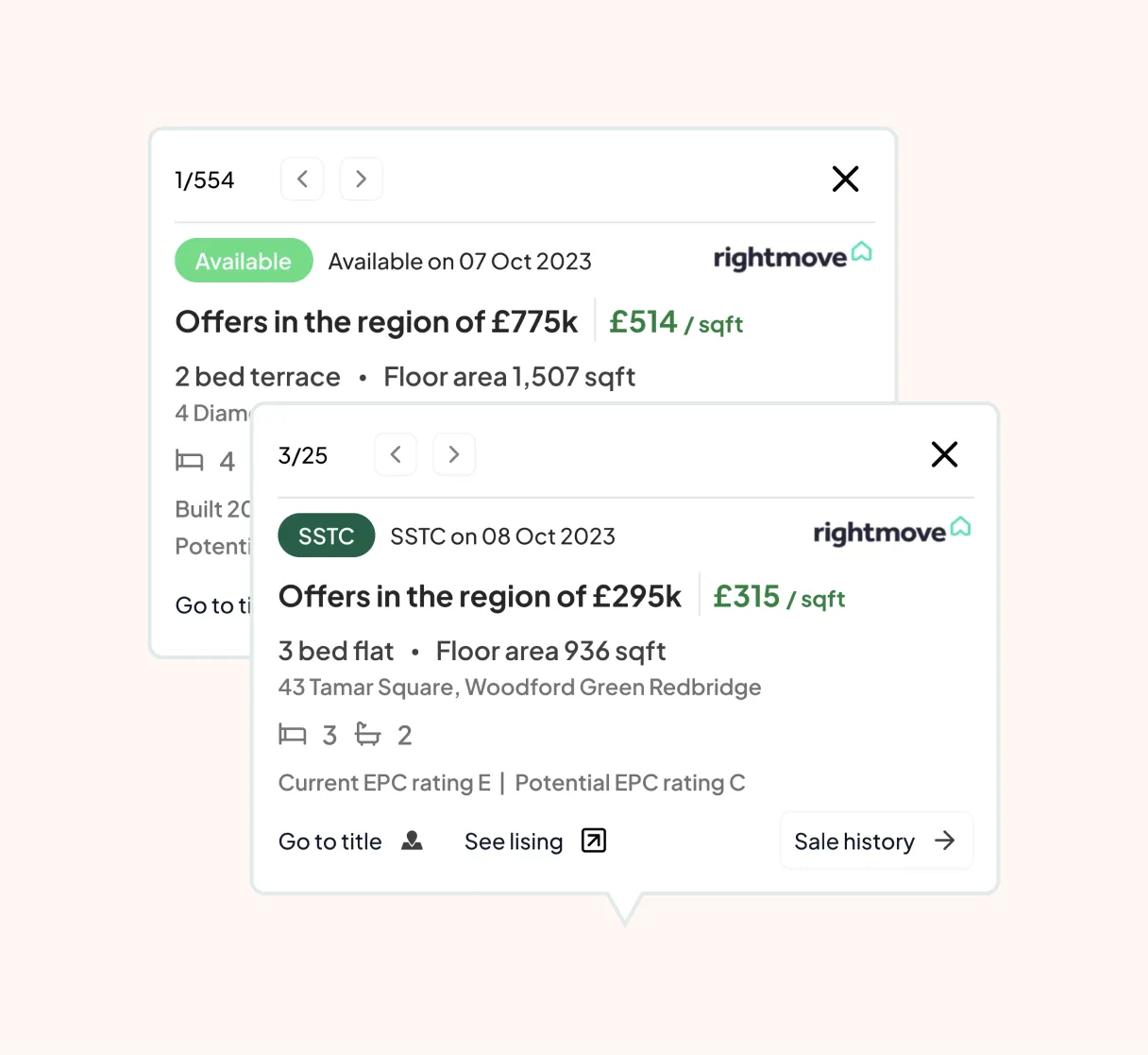
Task: Go to the previous listing on the 3/25 card
Action: [396, 454]
